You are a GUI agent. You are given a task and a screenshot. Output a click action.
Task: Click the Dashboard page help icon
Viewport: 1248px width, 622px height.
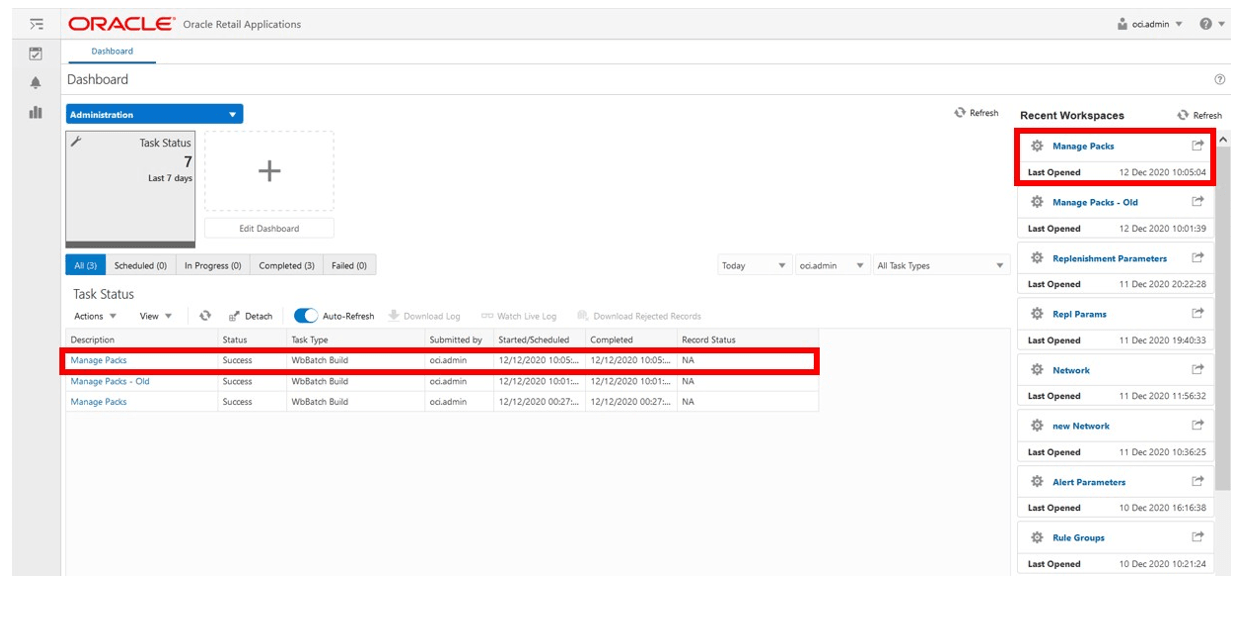[1220, 79]
